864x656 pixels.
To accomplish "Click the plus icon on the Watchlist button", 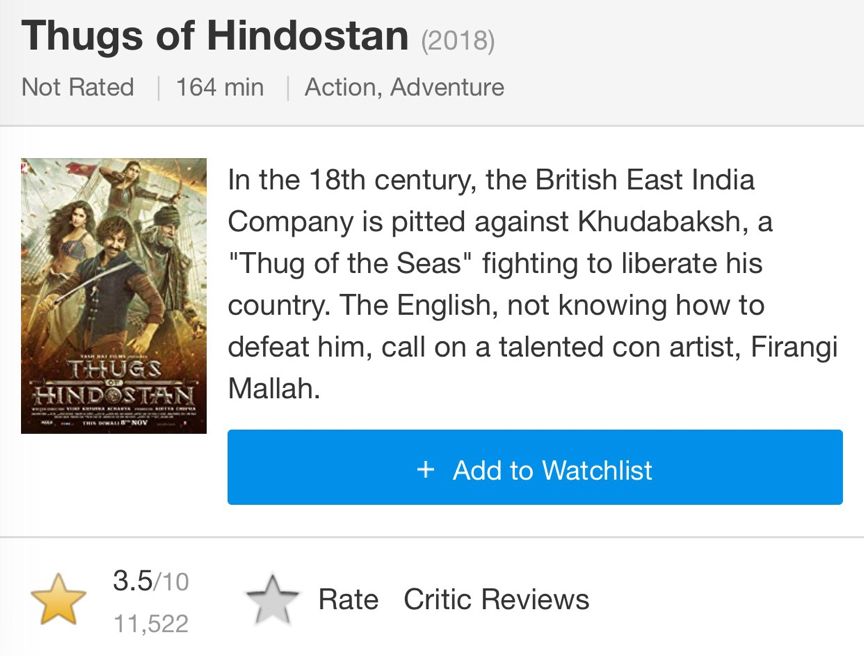I will pyautogui.click(x=426, y=470).
